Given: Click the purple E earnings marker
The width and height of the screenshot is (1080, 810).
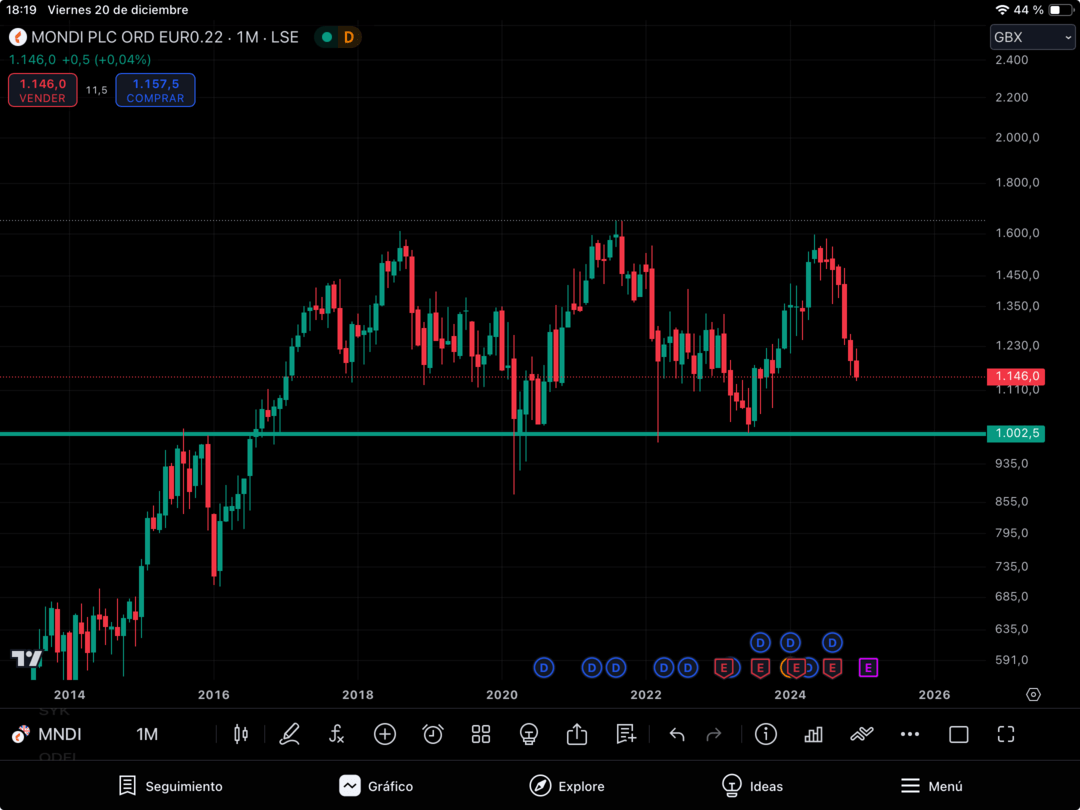Looking at the screenshot, I should point(868,667).
